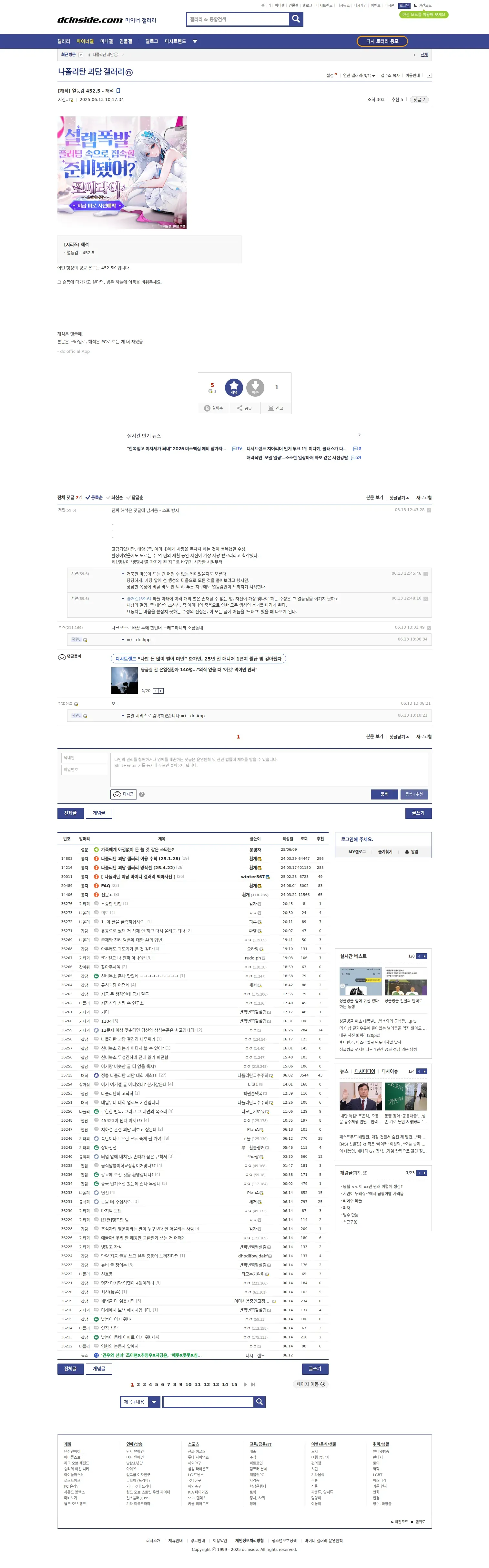Toggle 야간모드 in the footer
This screenshot has width=489, height=1568.
(400, 1521)
